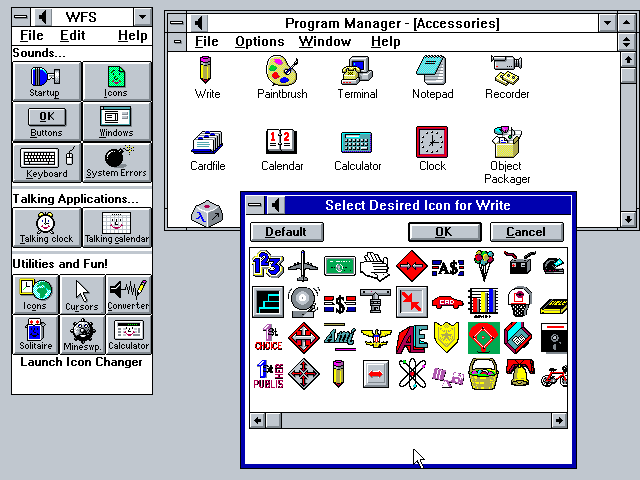Open the Terminal program icon
The height and width of the screenshot is (480, 640).
pyautogui.click(x=357, y=70)
